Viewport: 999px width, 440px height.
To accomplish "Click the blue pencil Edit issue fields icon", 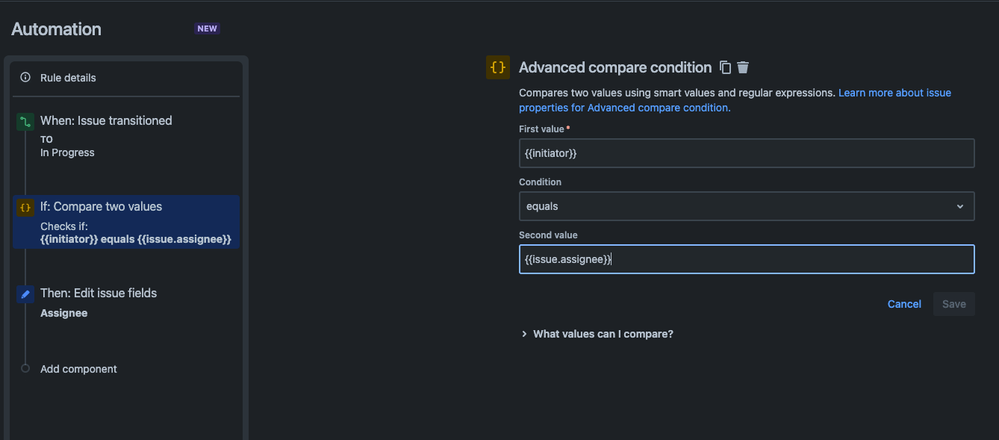I will click(x=25, y=294).
